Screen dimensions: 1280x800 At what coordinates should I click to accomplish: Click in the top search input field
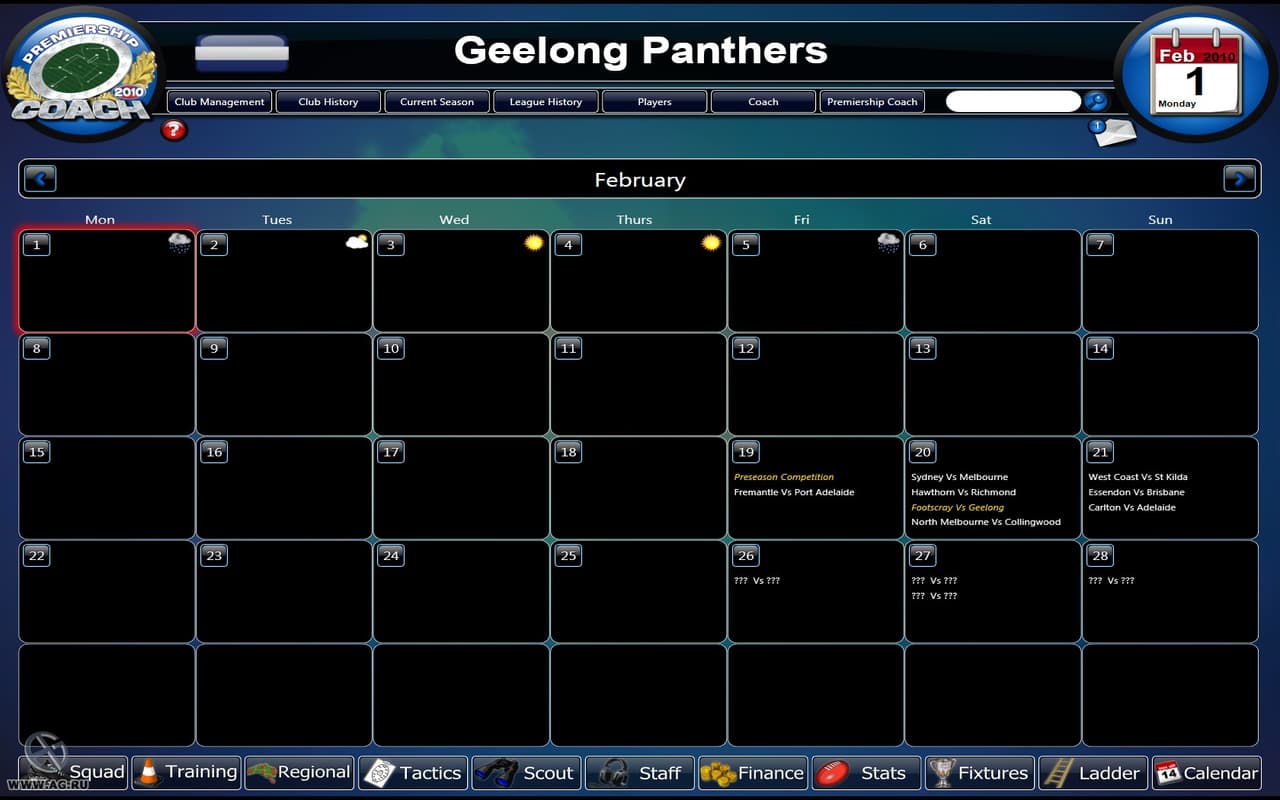1014,101
